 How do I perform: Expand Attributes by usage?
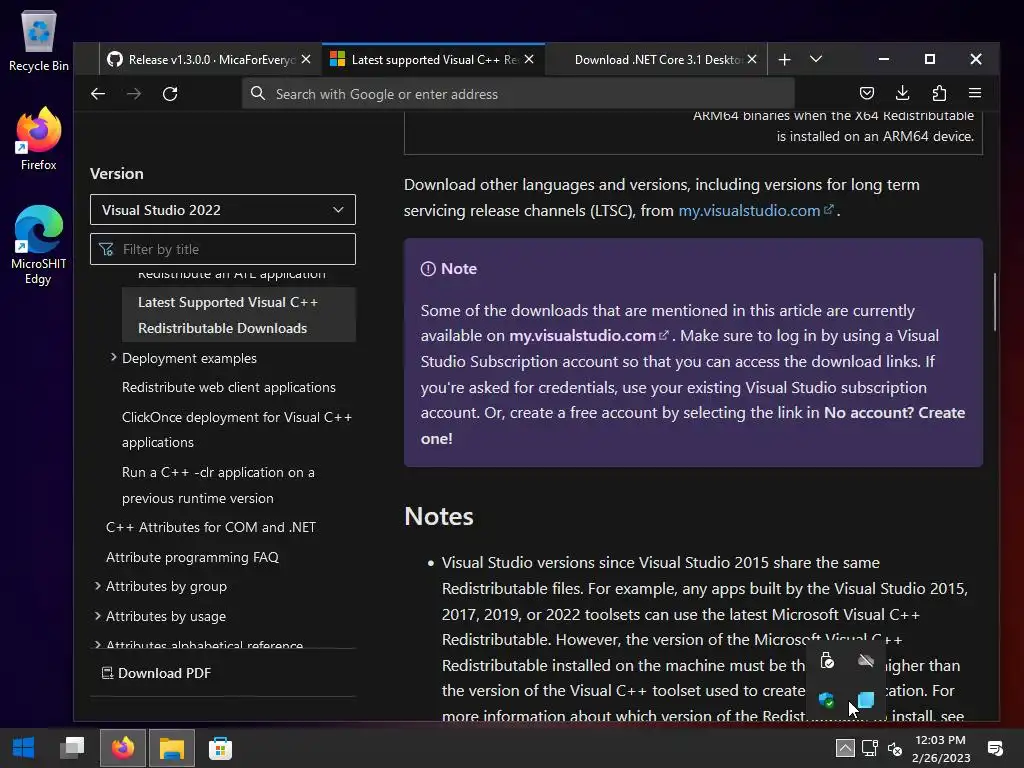pos(97,616)
